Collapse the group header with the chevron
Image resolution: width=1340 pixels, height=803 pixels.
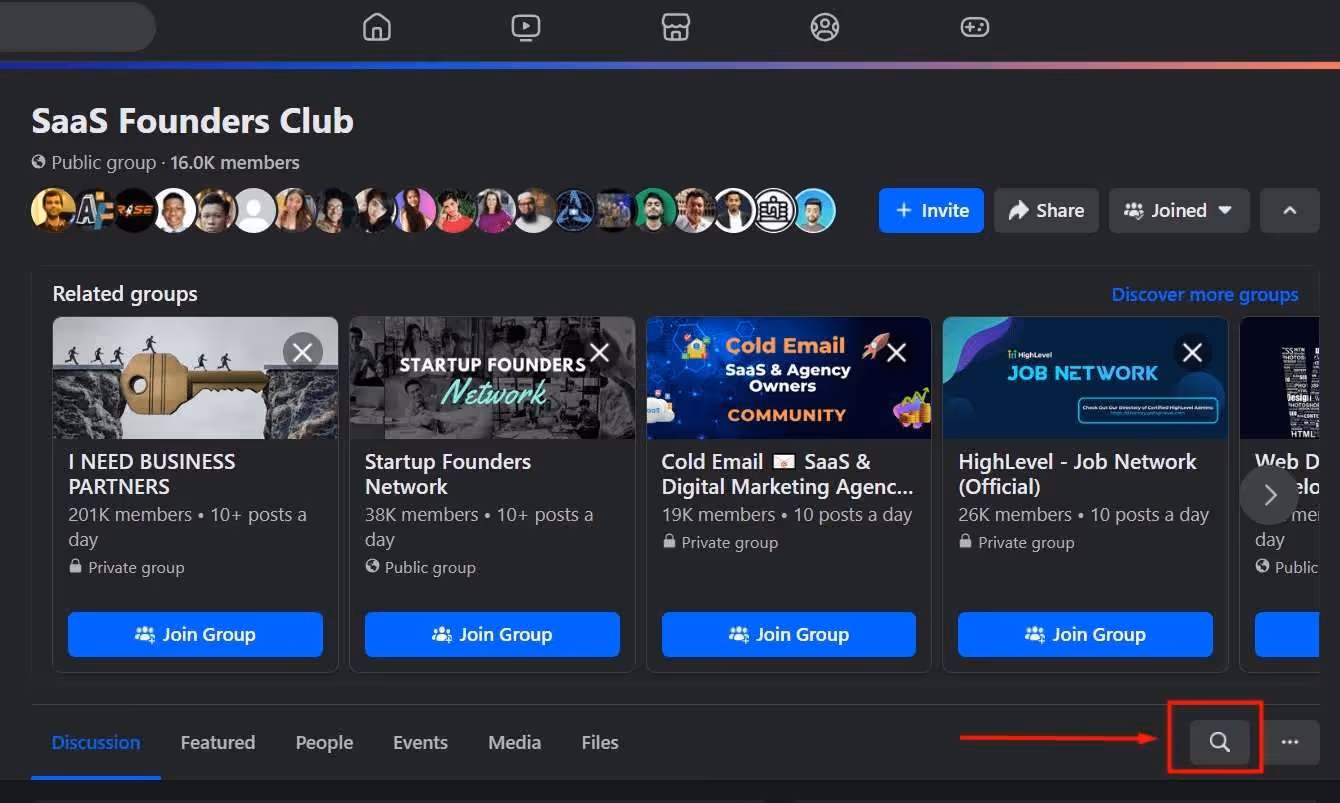pyautogui.click(x=1290, y=210)
